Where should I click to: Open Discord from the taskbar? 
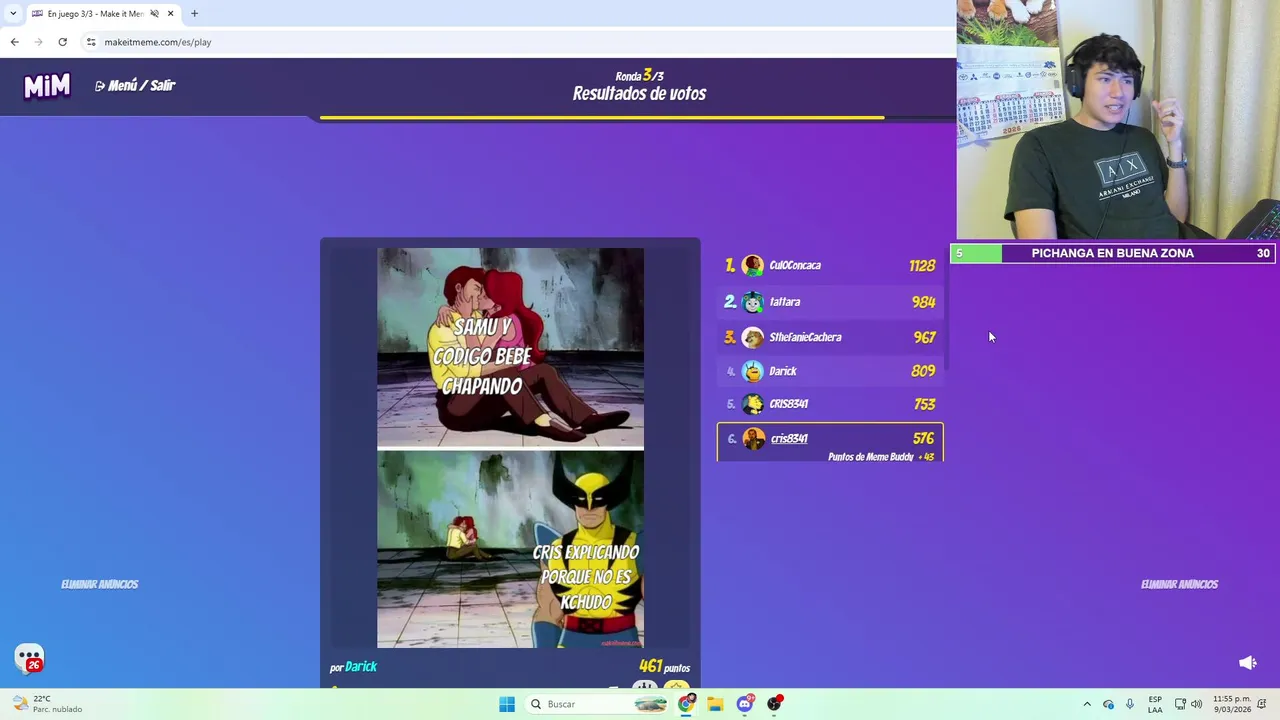[x=745, y=704]
